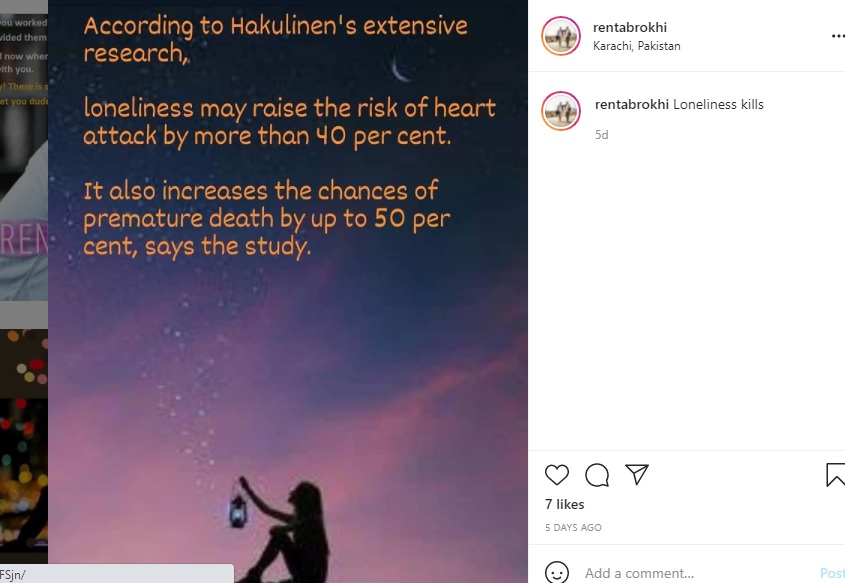Viewport: 845px width, 583px height.
Task: Share post with paper plane icon
Action: 637,474
